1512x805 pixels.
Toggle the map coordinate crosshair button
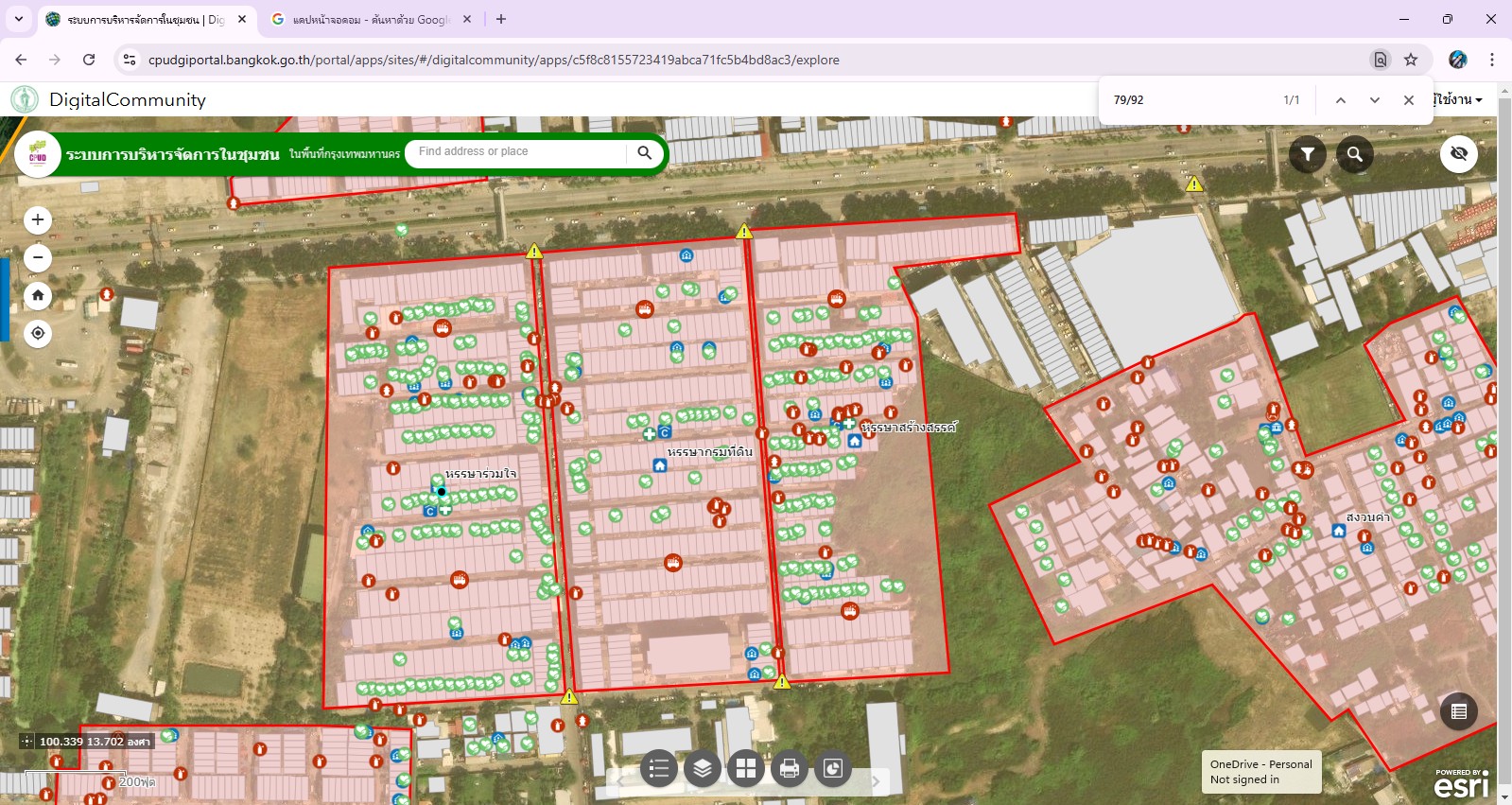coord(26,742)
